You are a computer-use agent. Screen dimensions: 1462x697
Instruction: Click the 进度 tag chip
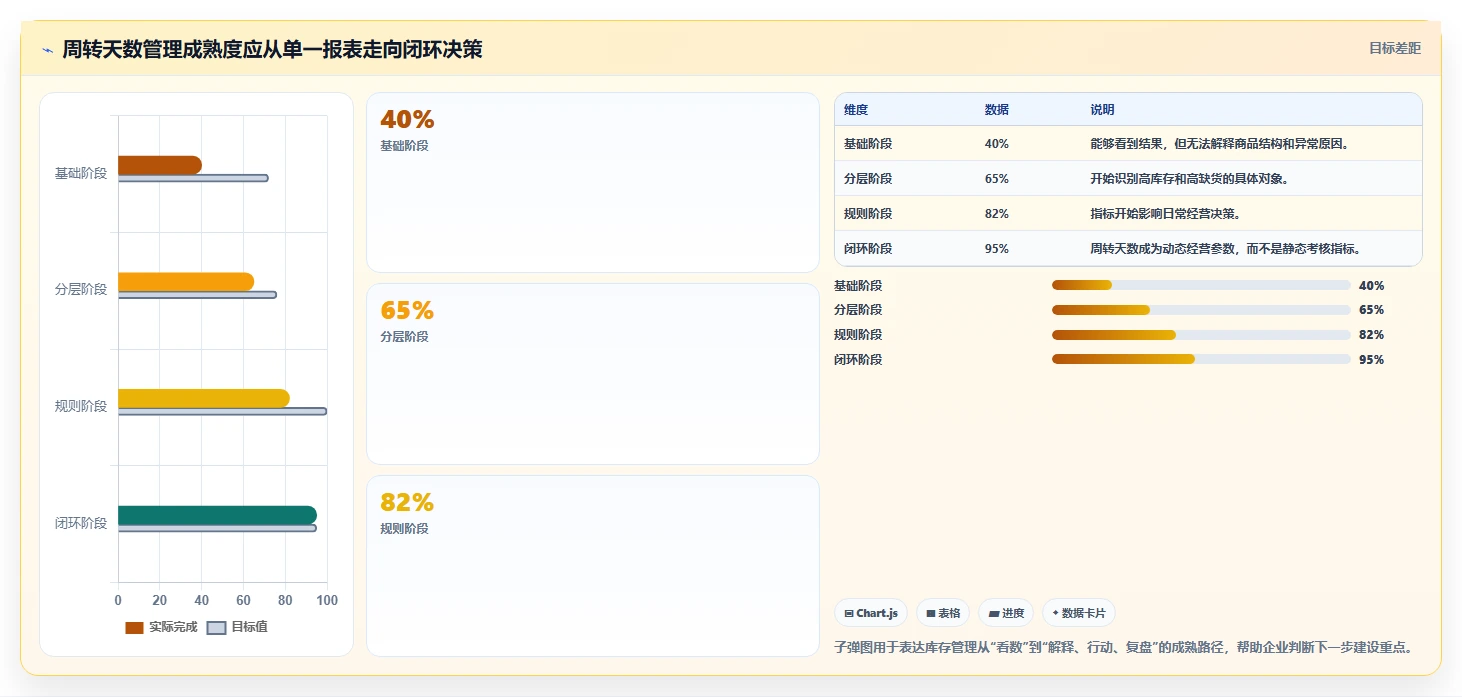[1006, 613]
